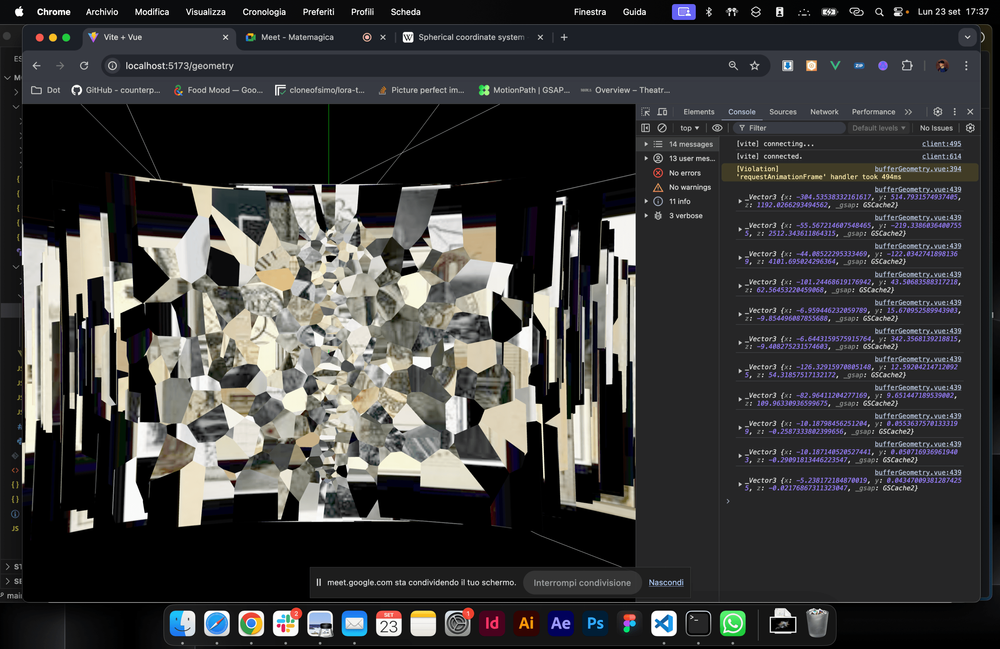
Task: Toggle the console sidebar panel
Action: pyautogui.click(x=646, y=128)
